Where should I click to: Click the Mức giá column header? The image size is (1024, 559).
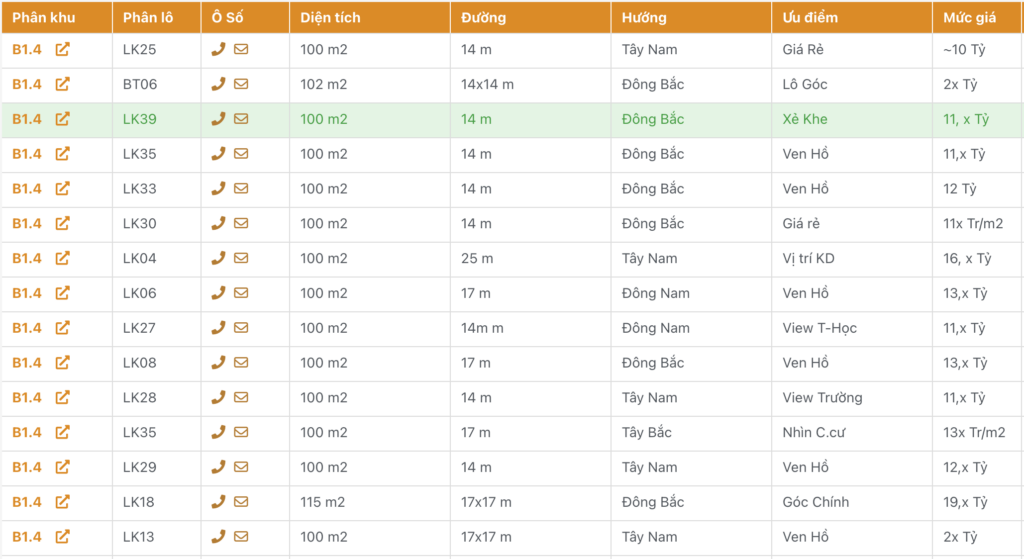[x=966, y=17]
